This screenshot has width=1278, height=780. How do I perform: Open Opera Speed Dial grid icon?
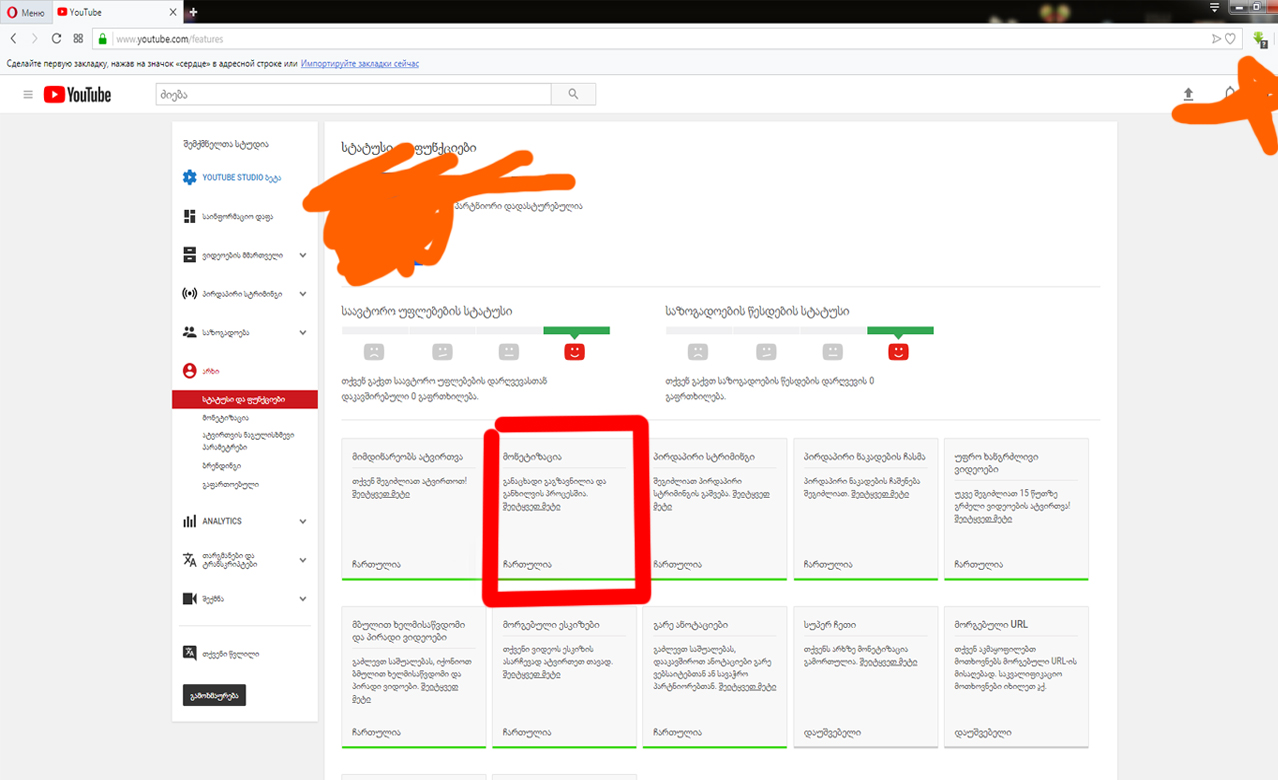click(78, 38)
